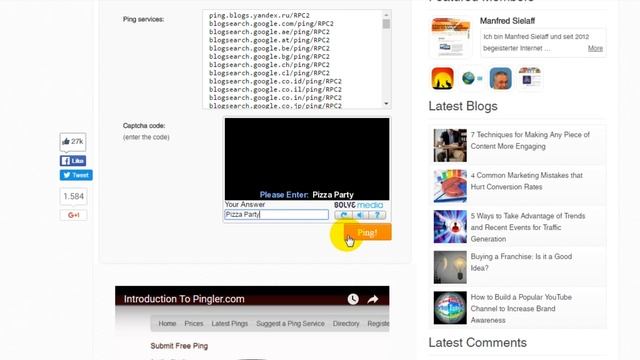
Task: Focus the Your Answer captcha field
Action: 276,215
